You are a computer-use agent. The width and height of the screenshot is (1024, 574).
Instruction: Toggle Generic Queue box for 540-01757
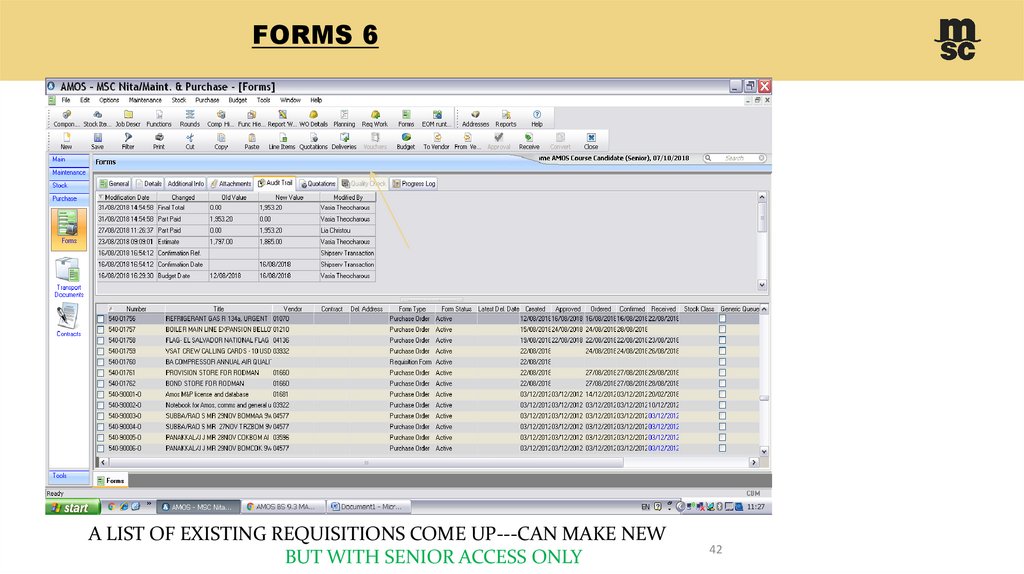pyautogui.click(x=722, y=329)
